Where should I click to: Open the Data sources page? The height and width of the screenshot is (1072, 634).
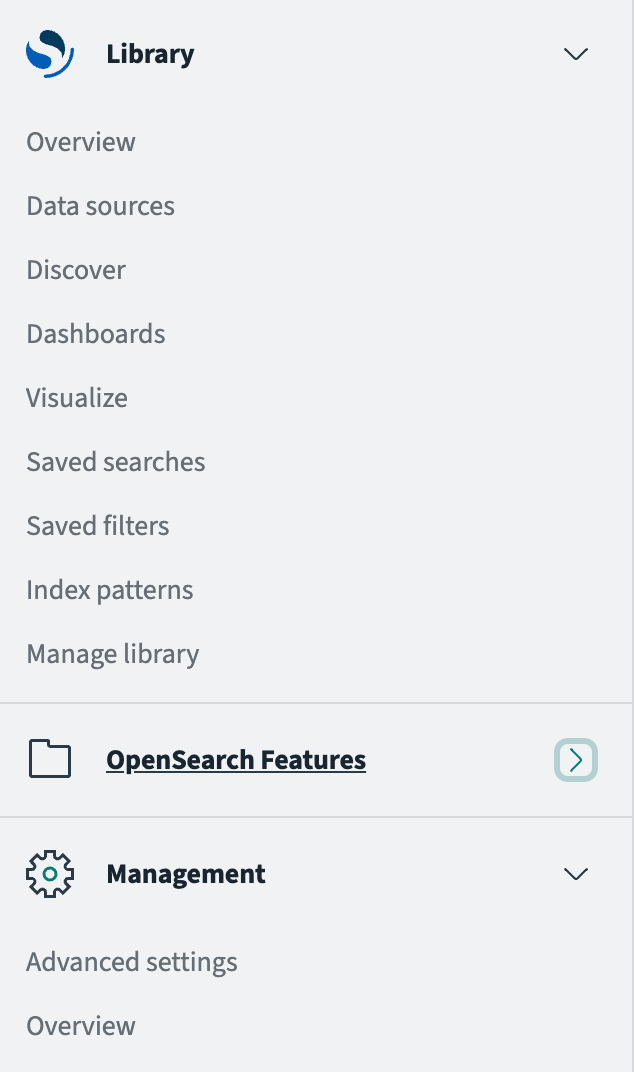[x=100, y=205]
